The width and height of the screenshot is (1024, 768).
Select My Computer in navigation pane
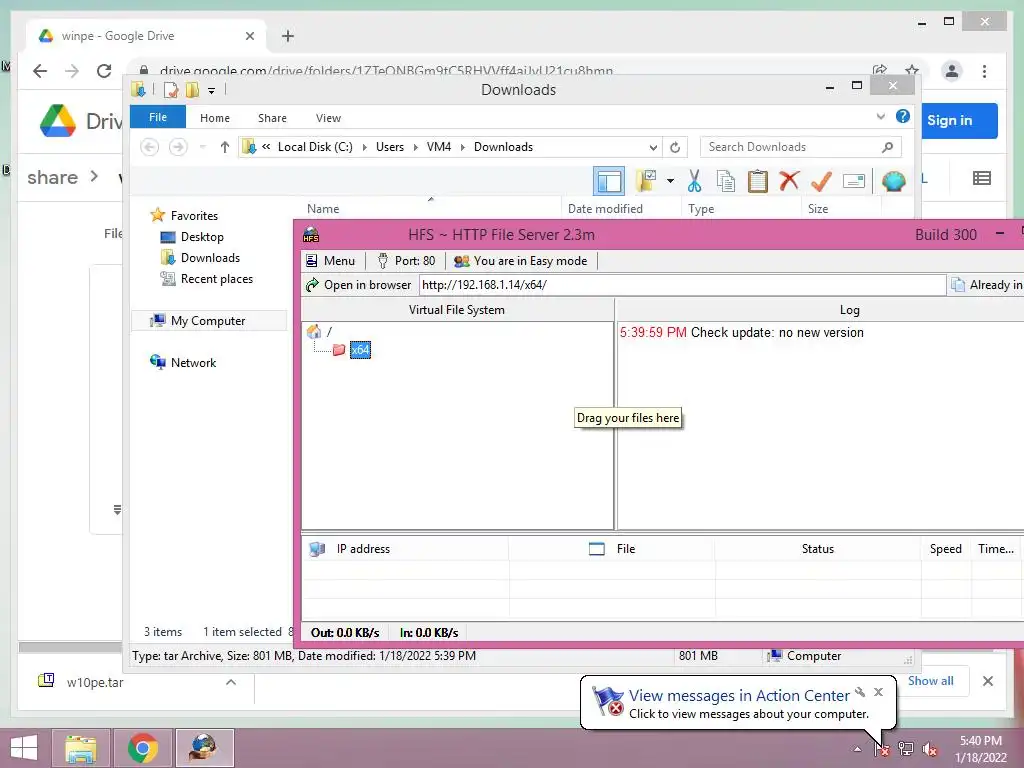(208, 321)
